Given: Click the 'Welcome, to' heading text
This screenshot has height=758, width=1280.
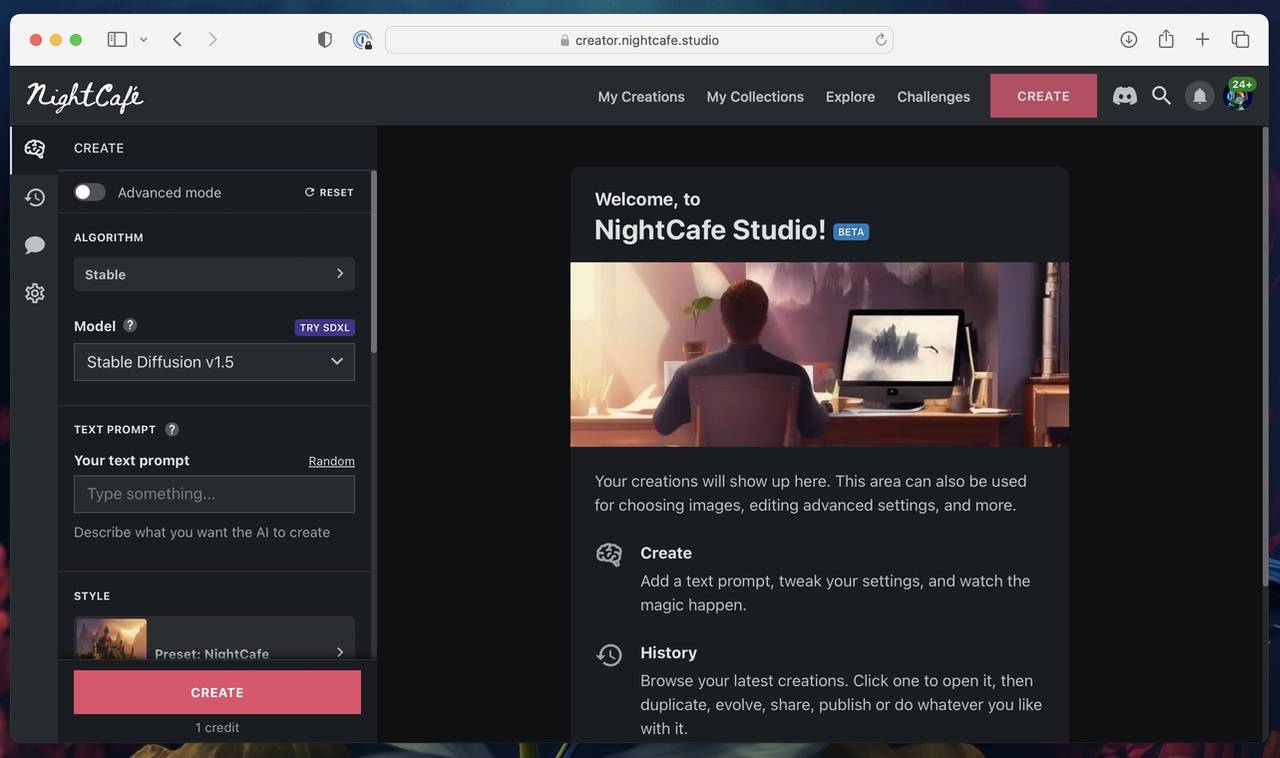Looking at the screenshot, I should [647, 199].
